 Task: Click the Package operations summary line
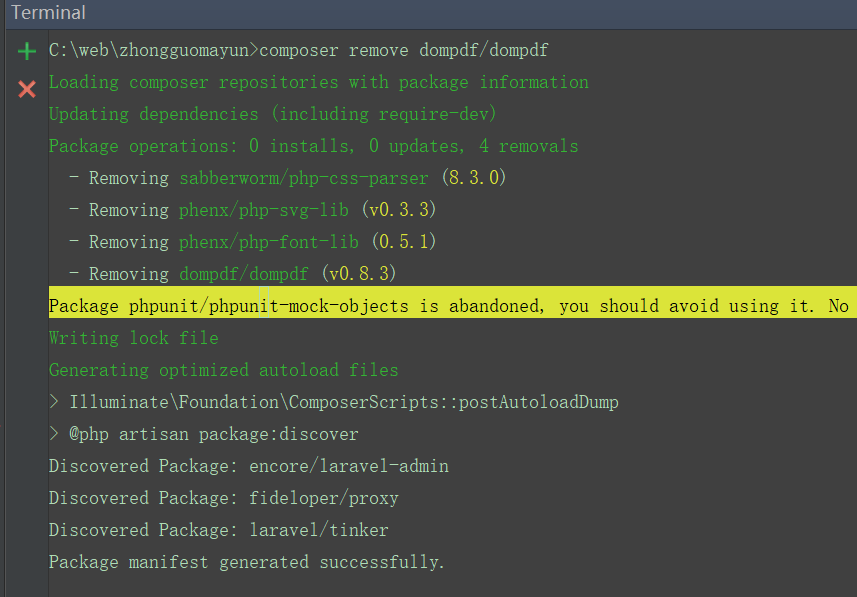(314, 146)
